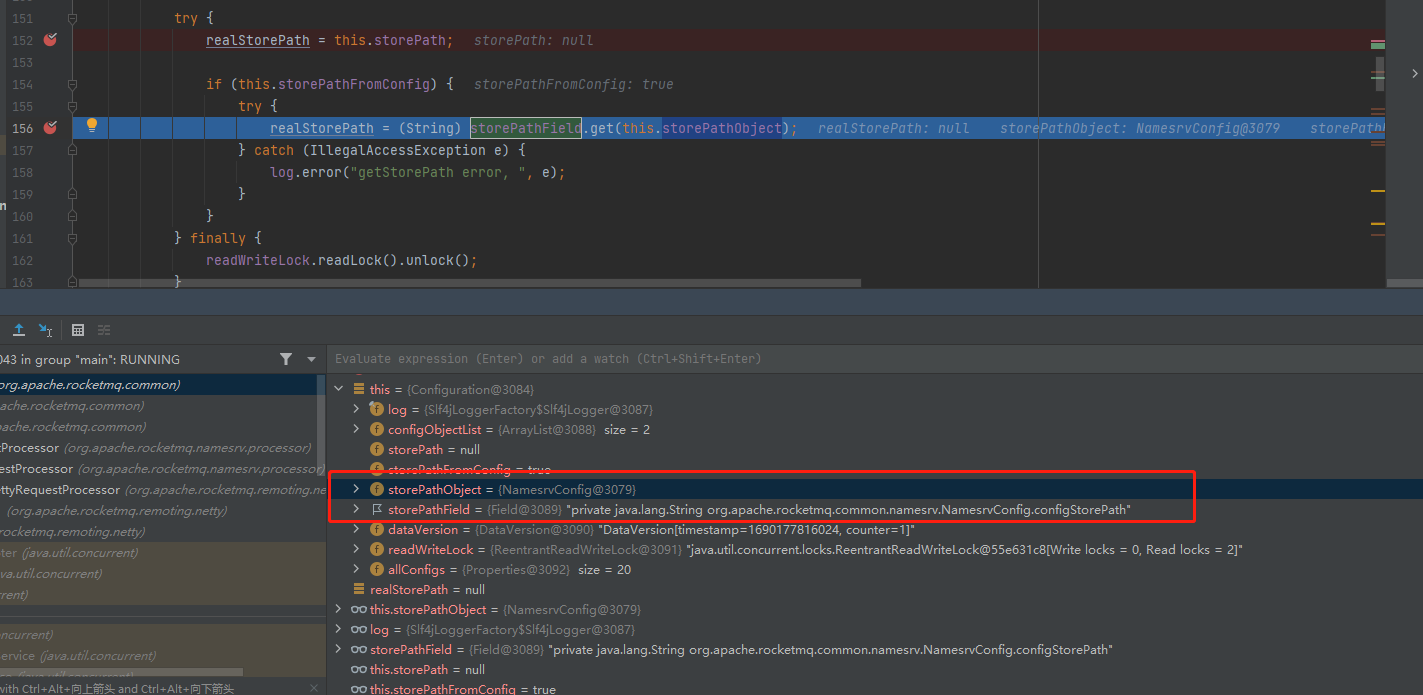Click this.storePathObject in line 156
The image size is (1423, 695).
(702, 128)
